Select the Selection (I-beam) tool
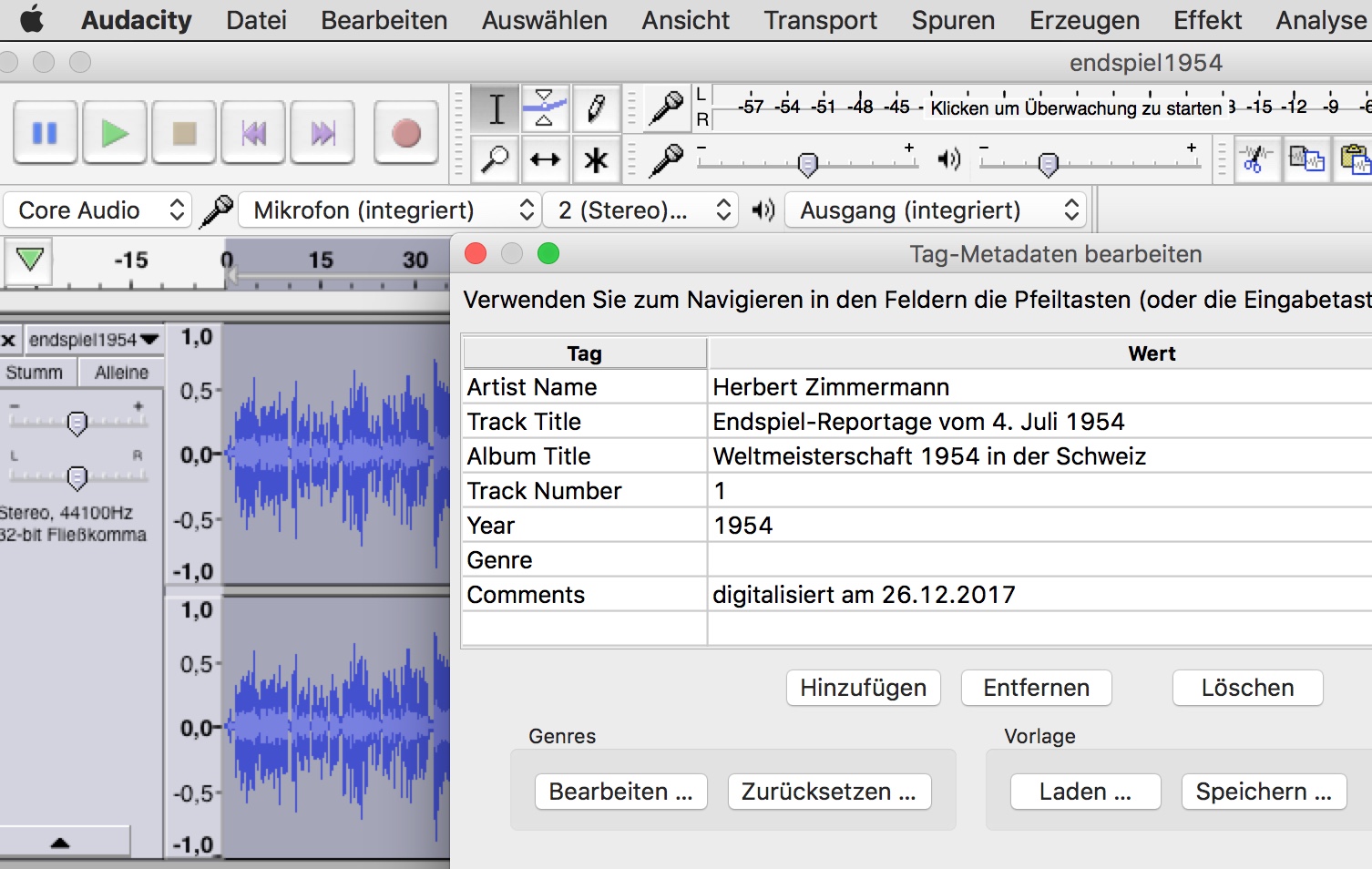1372x869 pixels. click(x=496, y=108)
